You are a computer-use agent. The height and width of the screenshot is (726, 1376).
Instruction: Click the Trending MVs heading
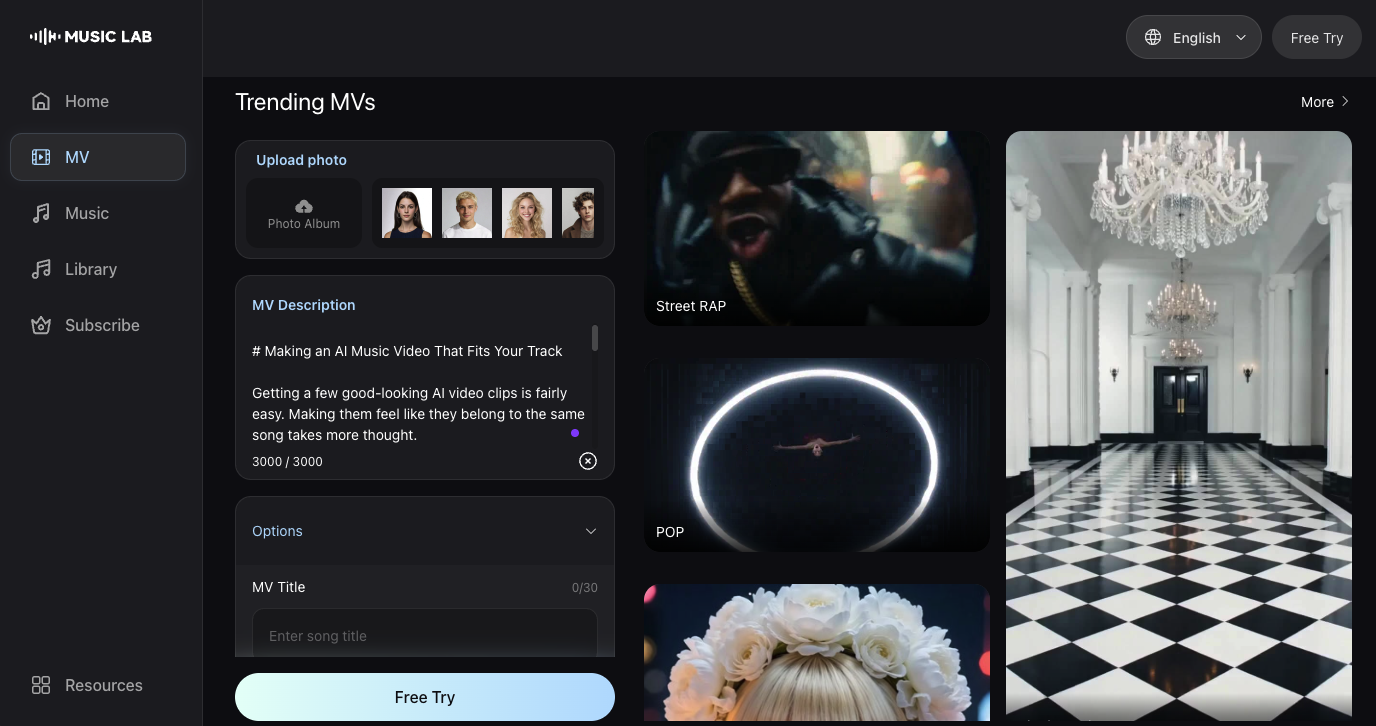305,102
